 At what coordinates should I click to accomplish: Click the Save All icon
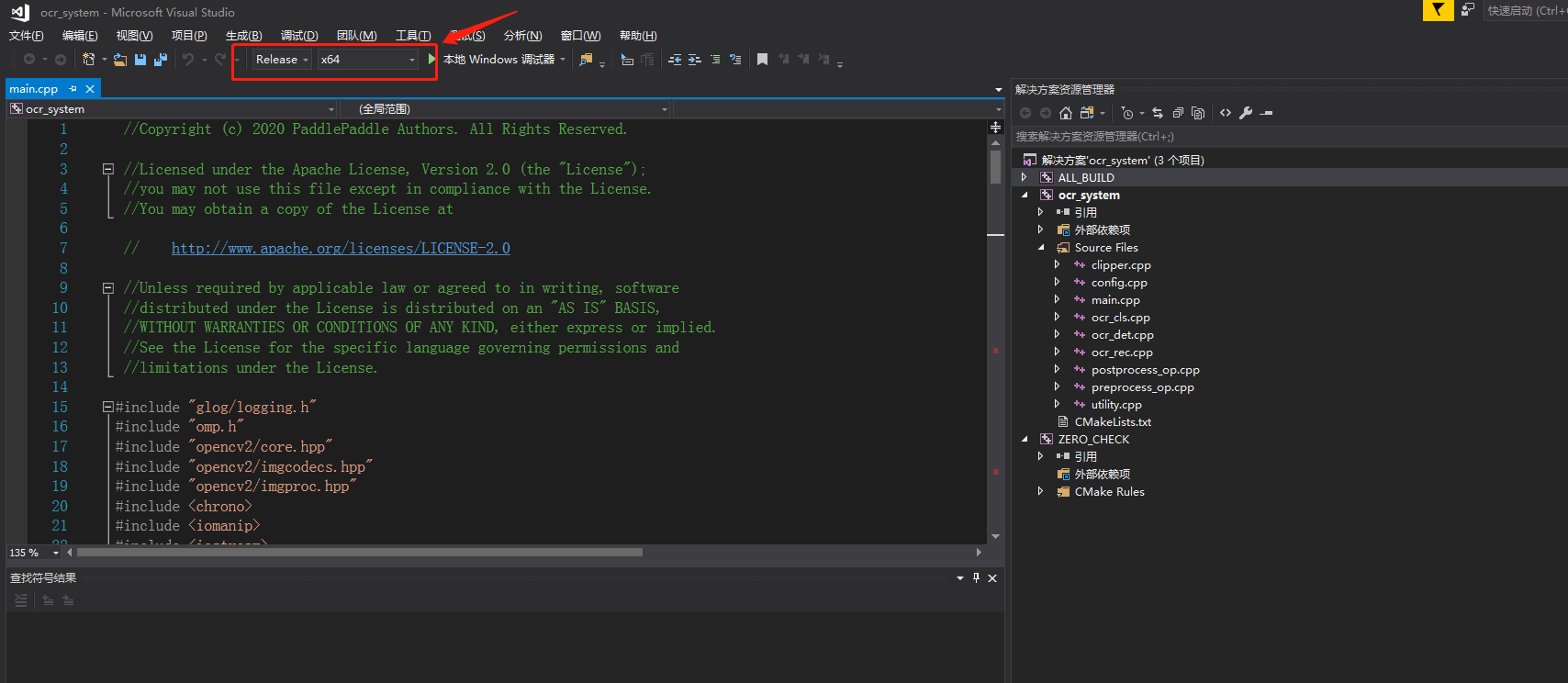click(161, 60)
